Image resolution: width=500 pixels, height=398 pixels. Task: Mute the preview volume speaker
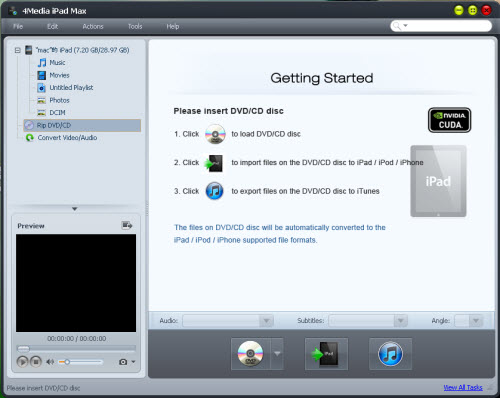coord(50,362)
